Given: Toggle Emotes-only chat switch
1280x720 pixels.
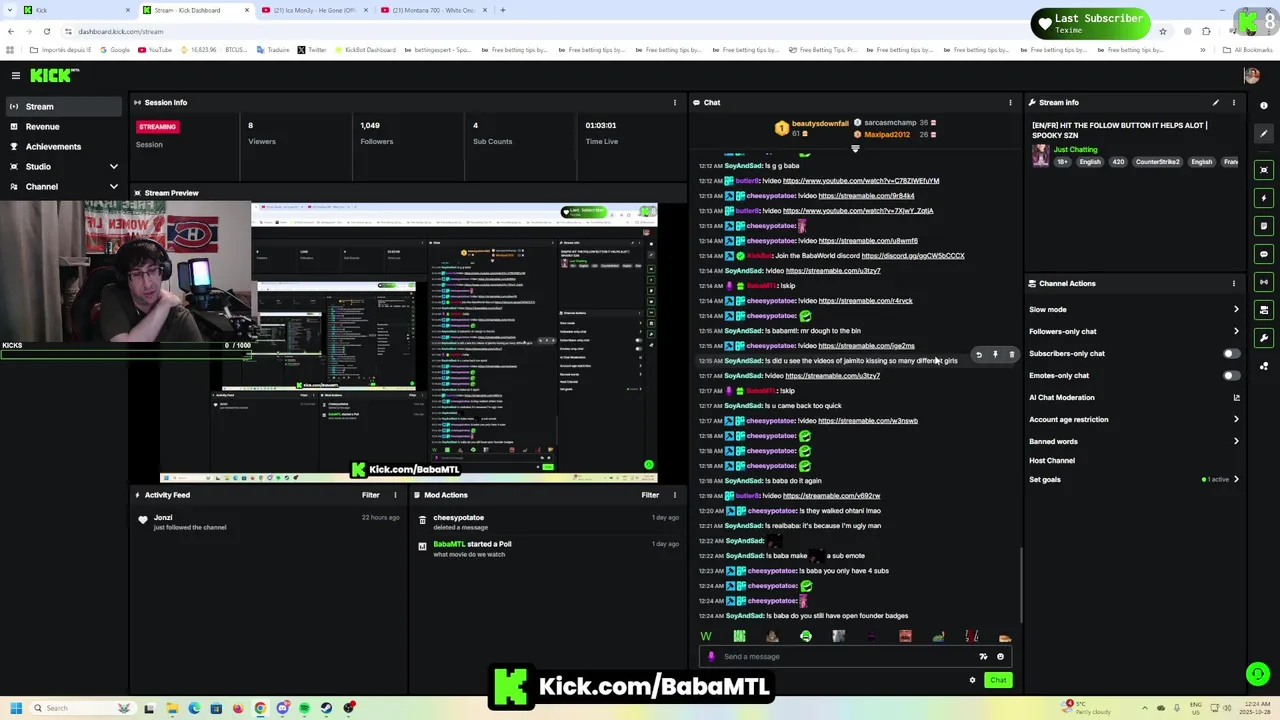Looking at the screenshot, I should (1231, 375).
